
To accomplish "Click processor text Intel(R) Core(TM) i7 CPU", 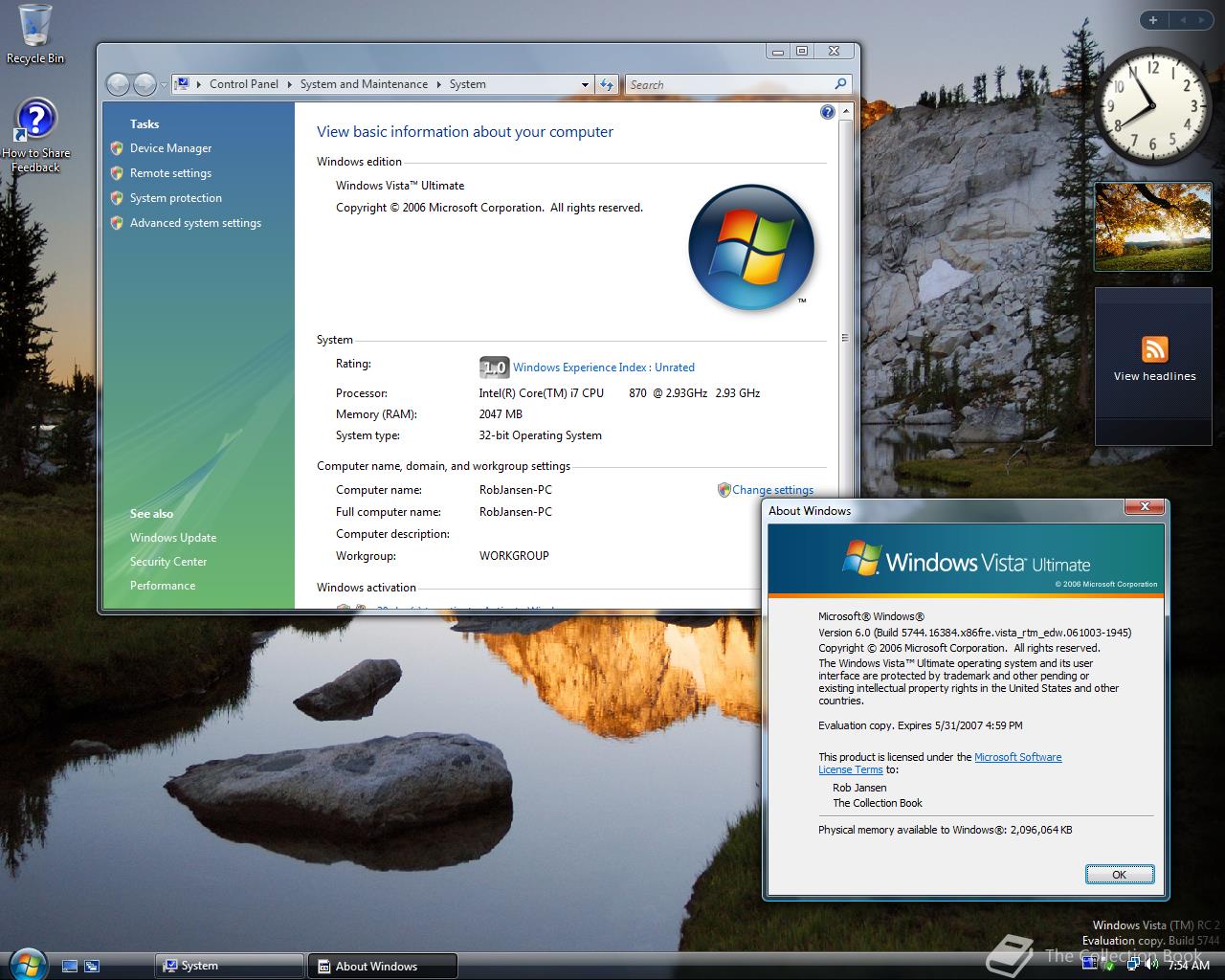I will point(542,393).
